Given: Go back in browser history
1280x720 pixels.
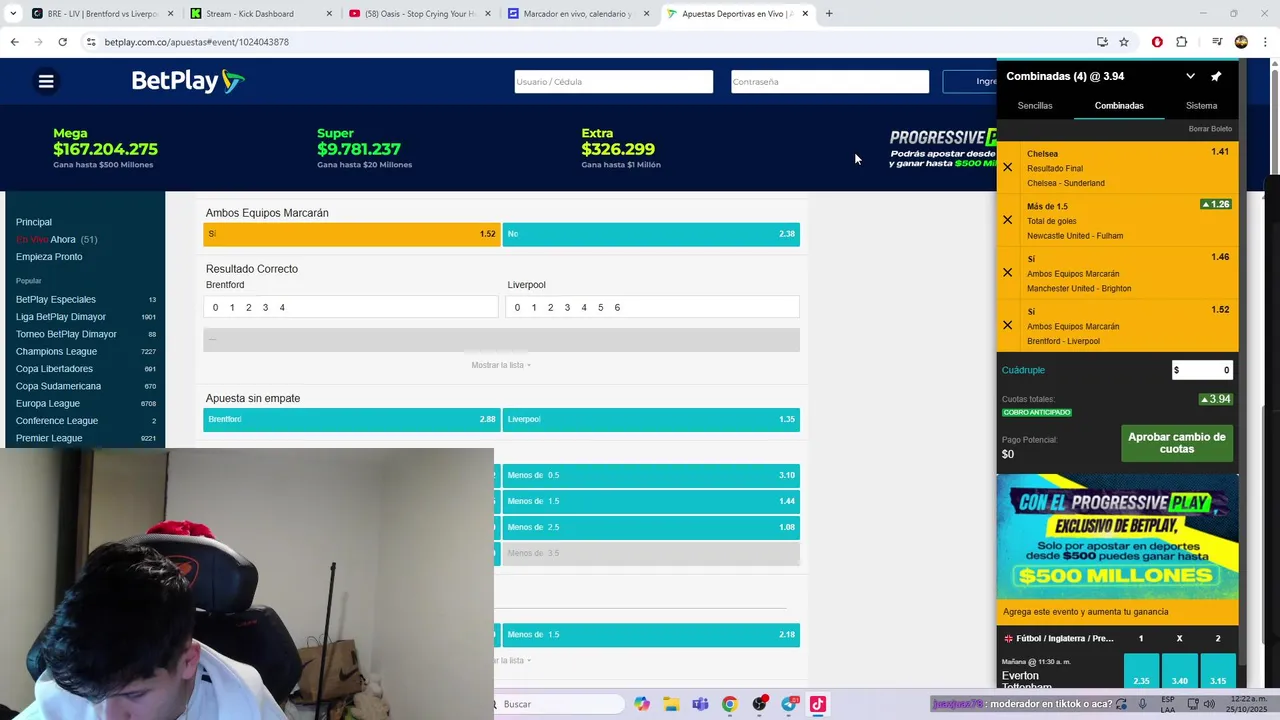Looking at the screenshot, I should [x=14, y=42].
